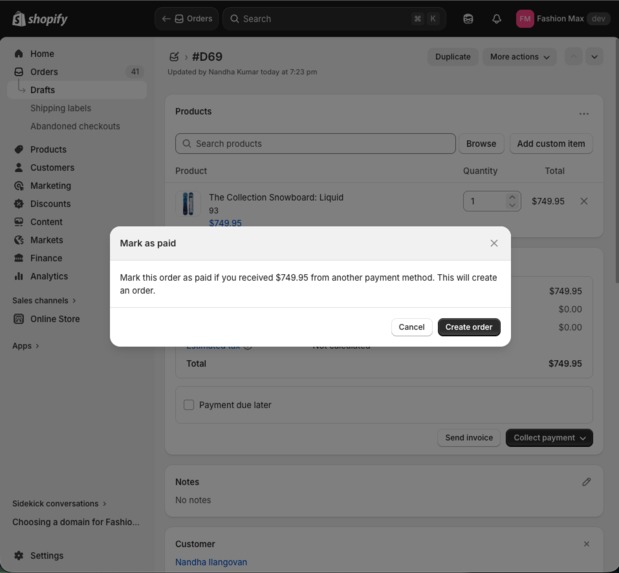619x573 pixels.
Task: Open the Products card three-dot menu
Action: tap(584, 114)
